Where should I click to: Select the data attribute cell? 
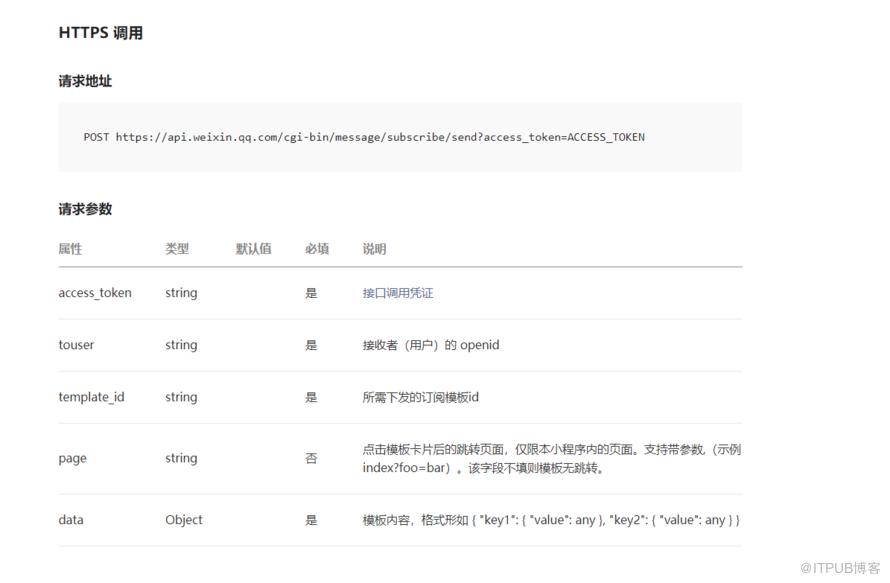(71, 520)
